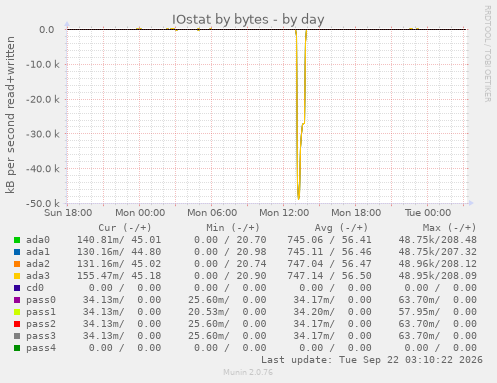The height and width of the screenshot is (383, 497).
Task: Click the cd0 dark blue legend swatch
Action: tap(17, 288)
